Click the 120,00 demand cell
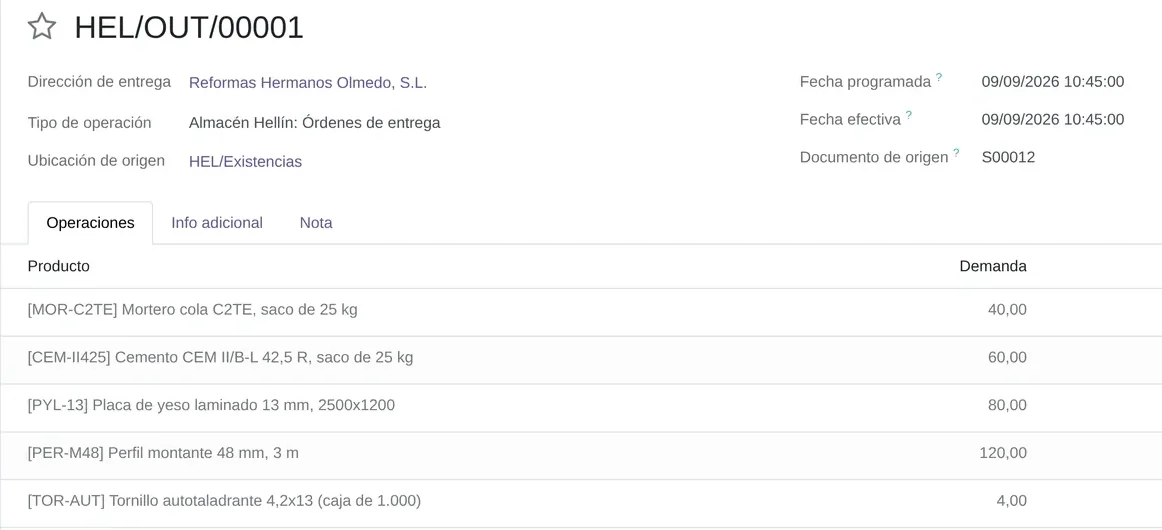Viewport: 1162px width, 530px height. coord(1003,453)
